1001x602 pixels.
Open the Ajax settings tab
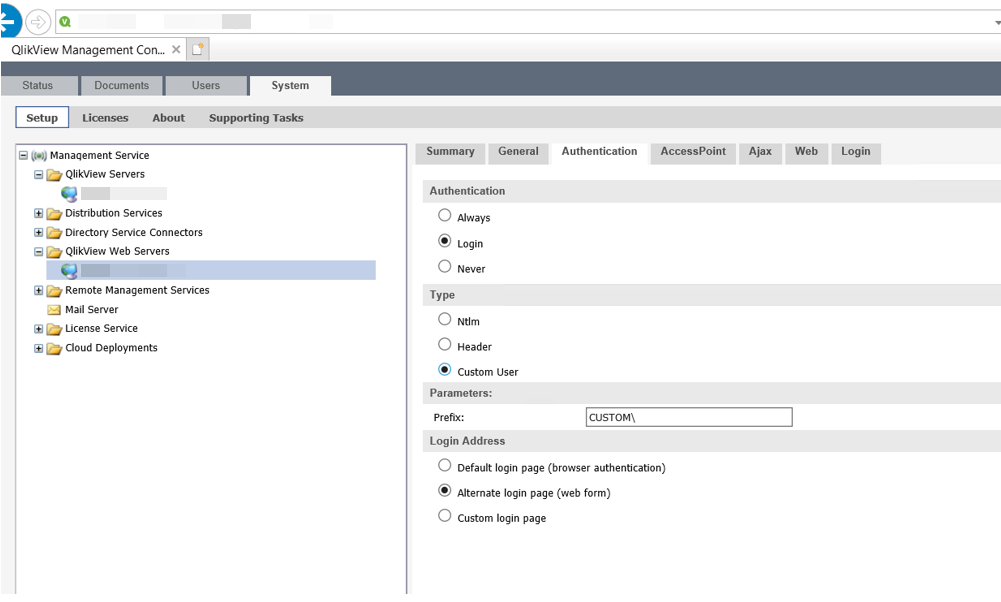click(x=760, y=152)
